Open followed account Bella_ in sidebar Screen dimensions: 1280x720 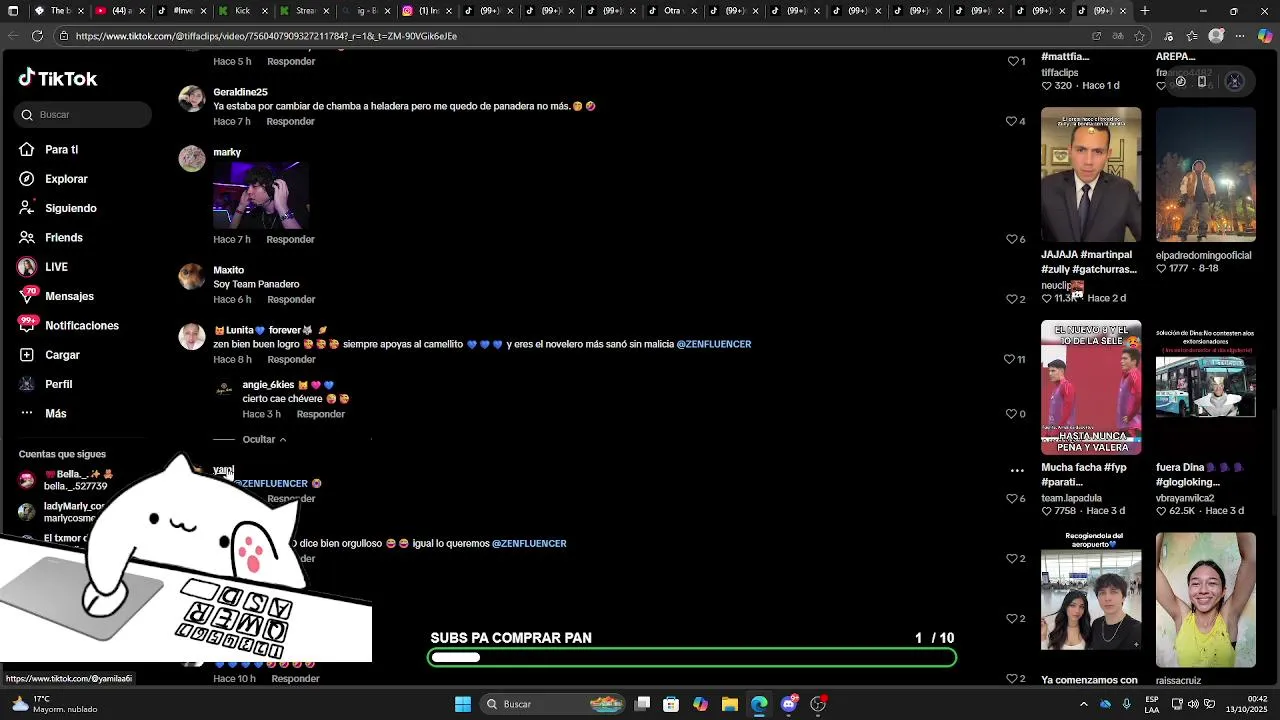coord(65,480)
